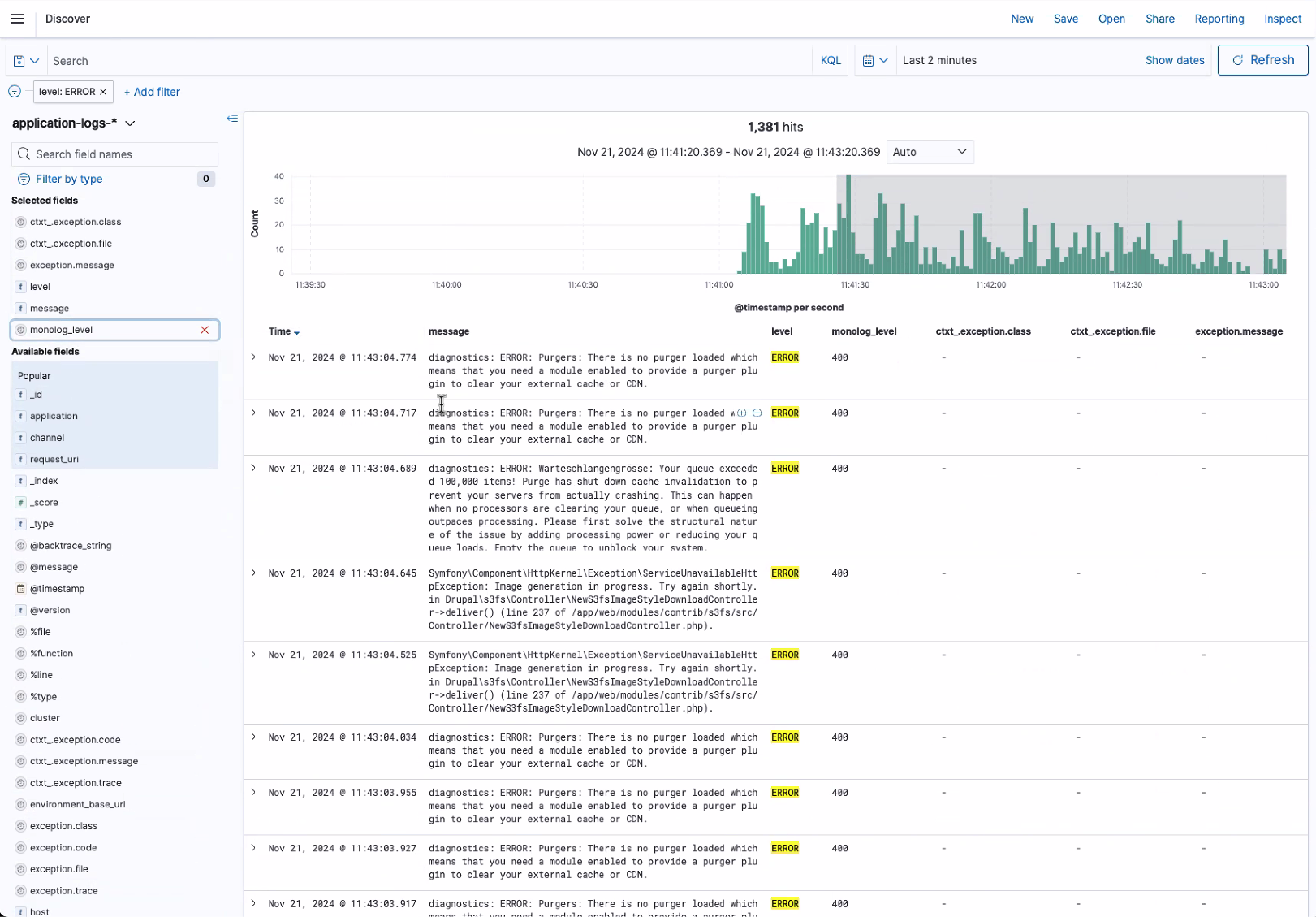1316x917 pixels.
Task: Click the filter options funnel icon
Action: click(14, 91)
